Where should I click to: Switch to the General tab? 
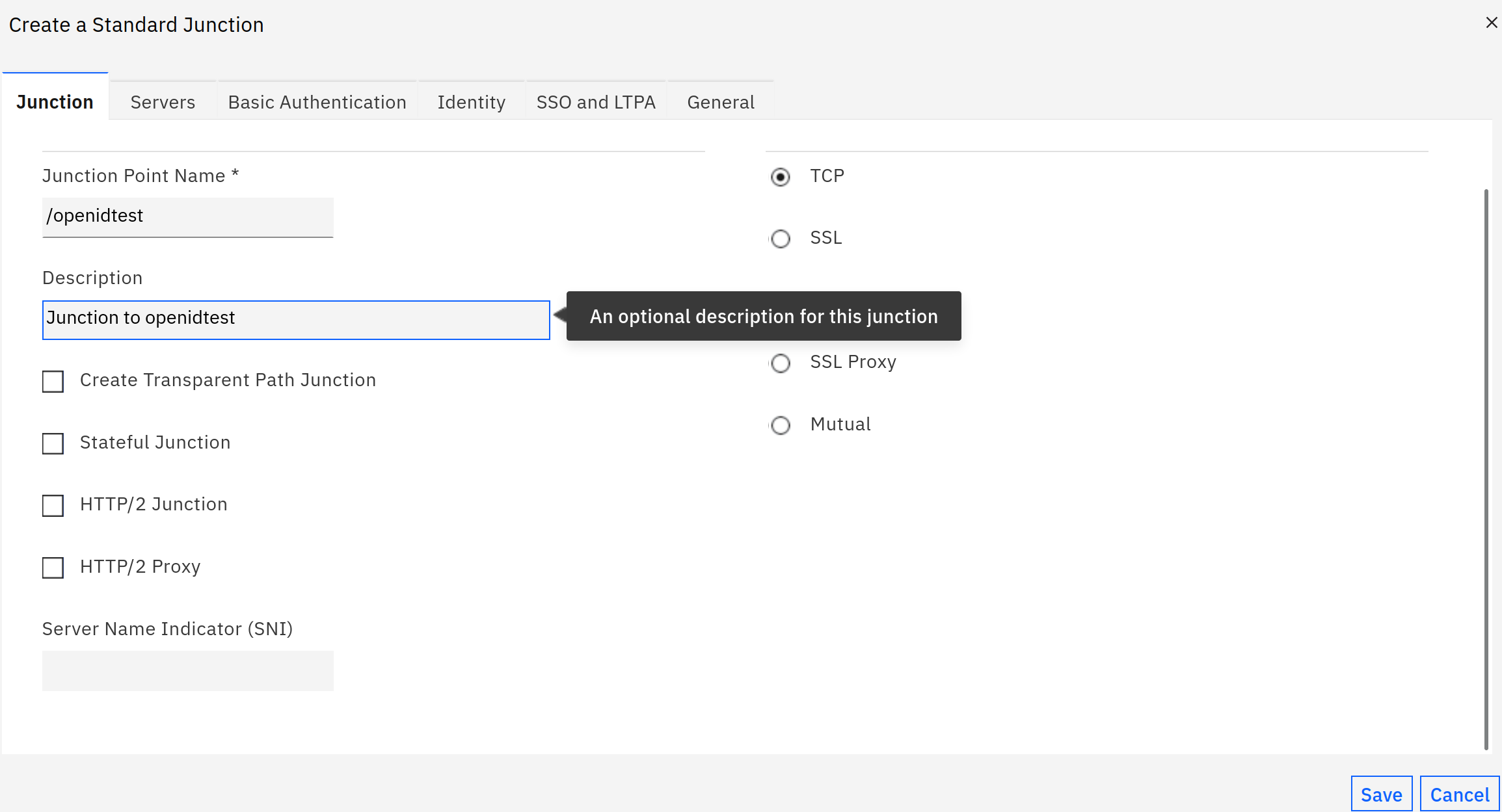pyautogui.click(x=720, y=102)
